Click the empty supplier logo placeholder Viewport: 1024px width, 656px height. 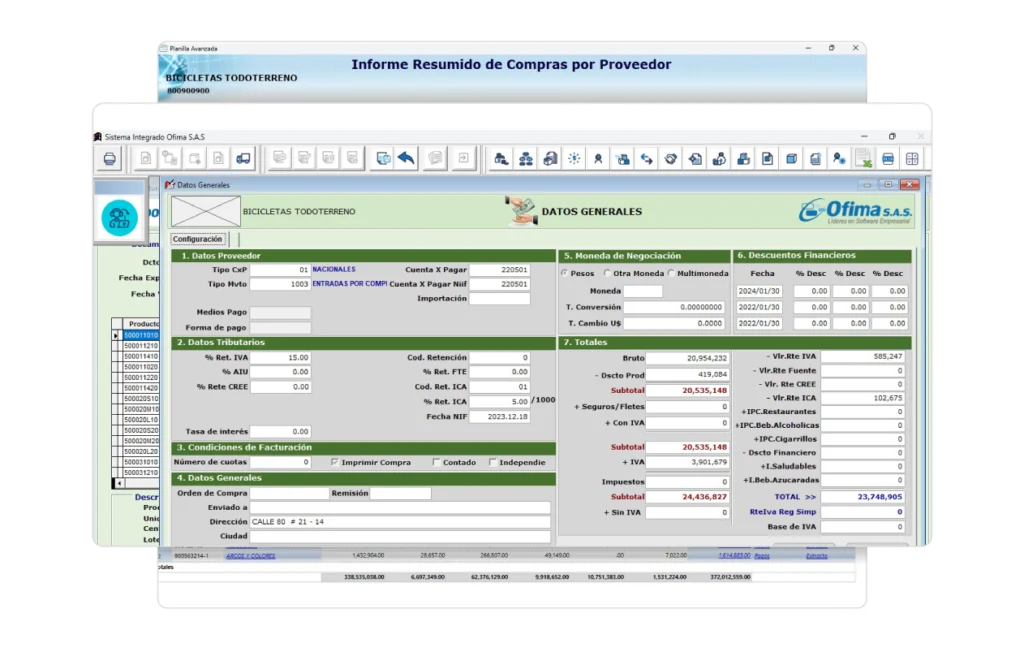[206, 212]
